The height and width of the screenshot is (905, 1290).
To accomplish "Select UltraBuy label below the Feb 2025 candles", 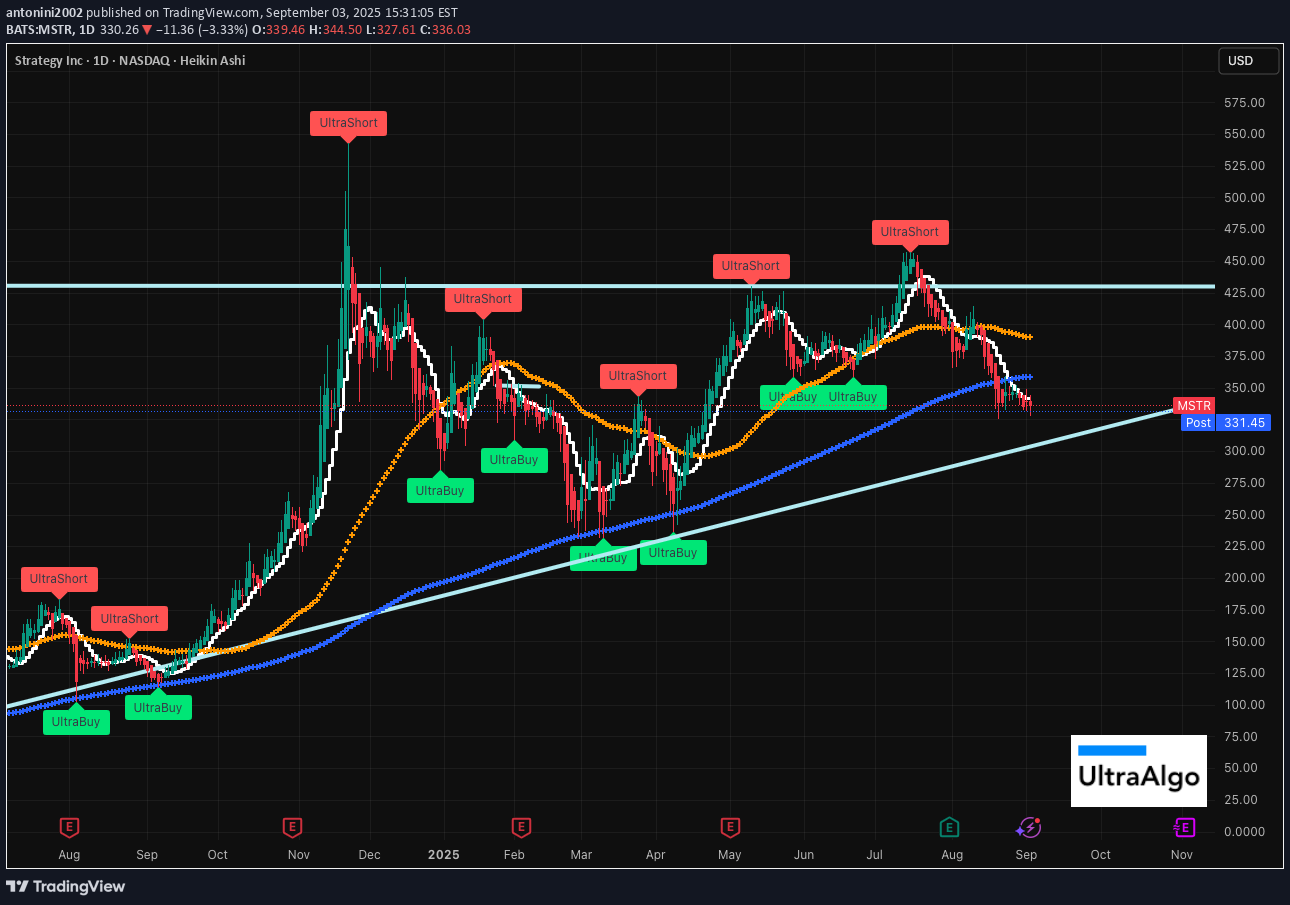I will (x=515, y=460).
